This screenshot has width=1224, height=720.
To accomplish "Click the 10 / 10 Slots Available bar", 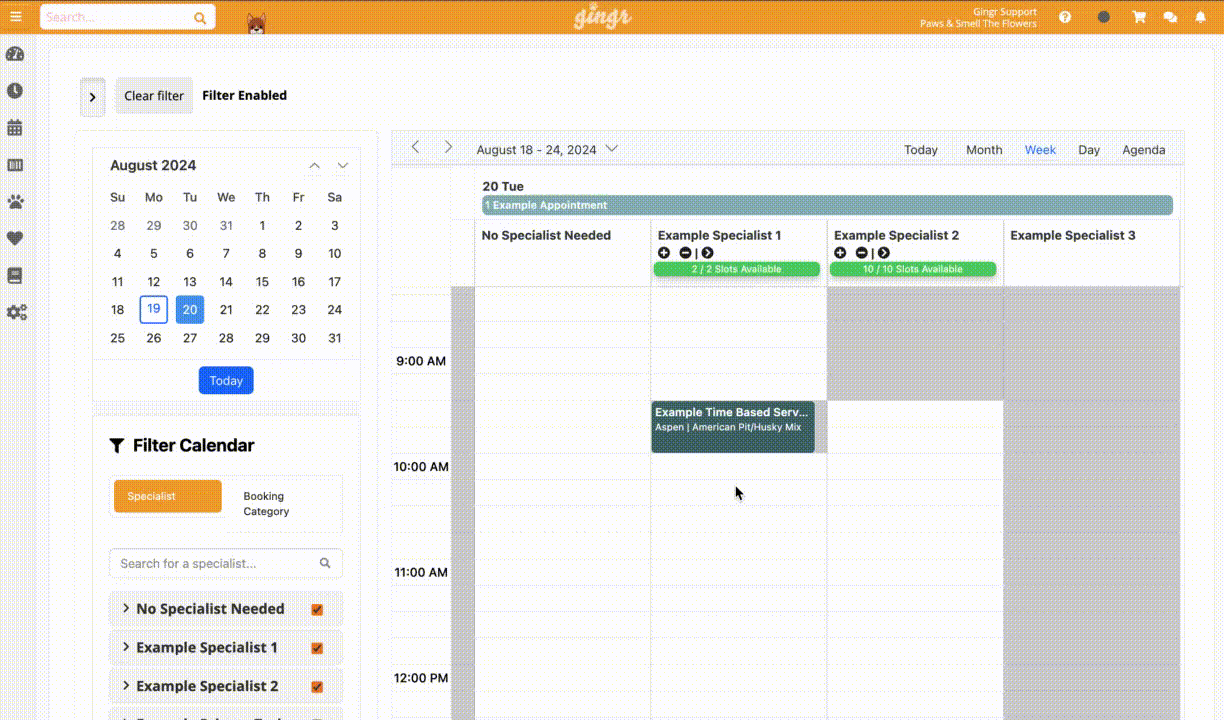I will pyautogui.click(x=913, y=269).
